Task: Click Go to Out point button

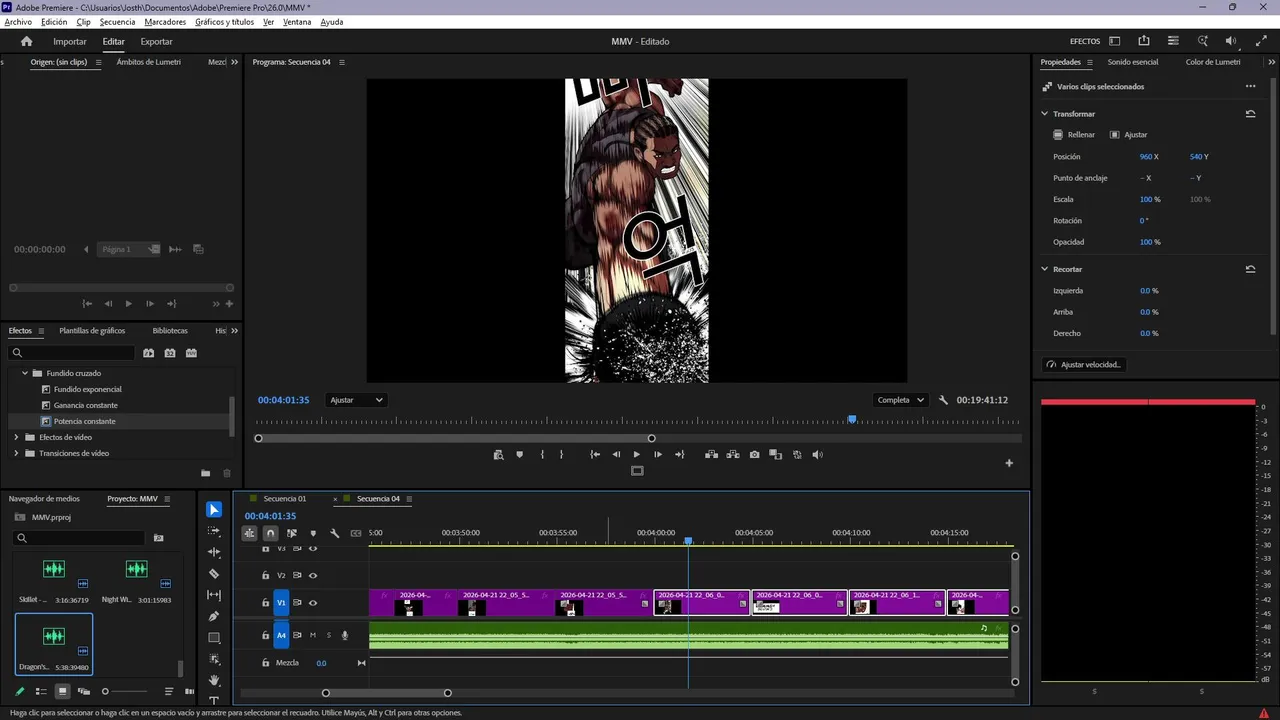Action: pyautogui.click(x=680, y=455)
